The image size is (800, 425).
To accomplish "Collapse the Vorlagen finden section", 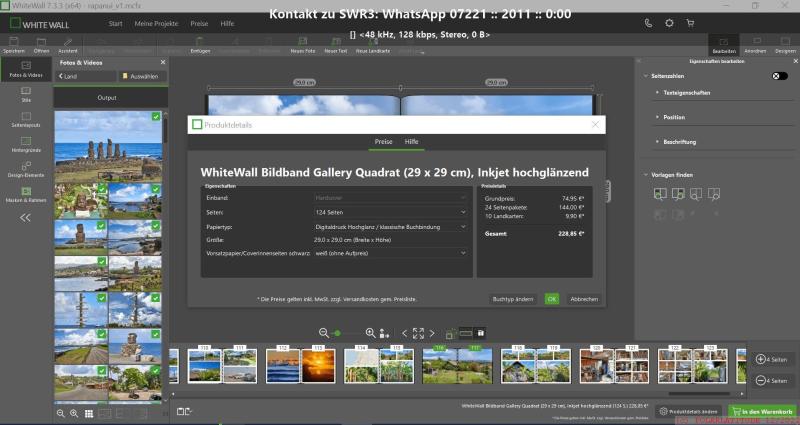I will 646,175.
